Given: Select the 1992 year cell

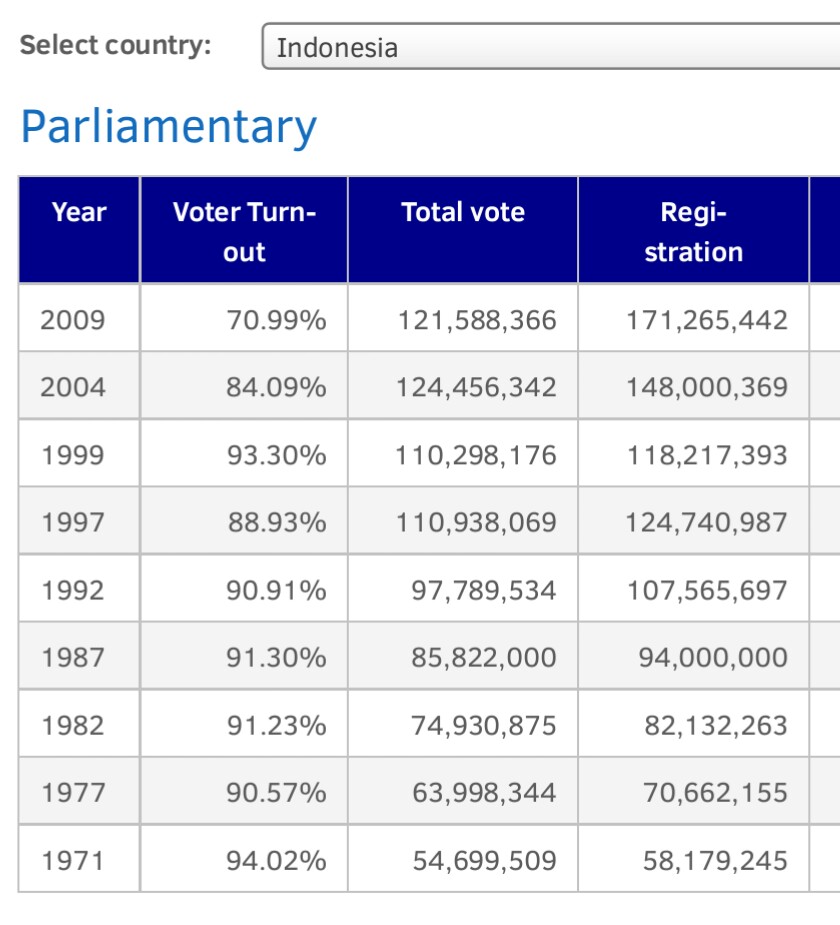Looking at the screenshot, I should (73, 590).
